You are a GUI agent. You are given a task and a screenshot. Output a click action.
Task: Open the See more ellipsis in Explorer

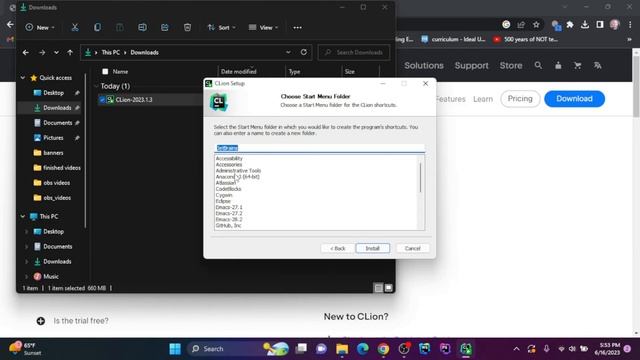[298, 27]
